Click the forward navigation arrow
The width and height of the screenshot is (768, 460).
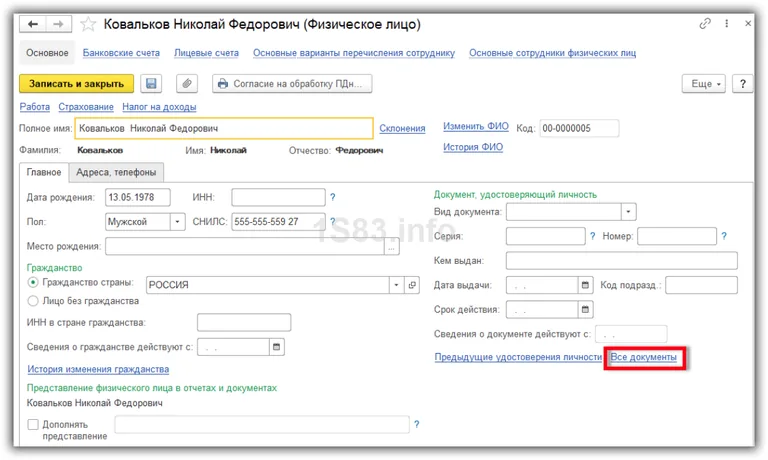[x=58, y=23]
